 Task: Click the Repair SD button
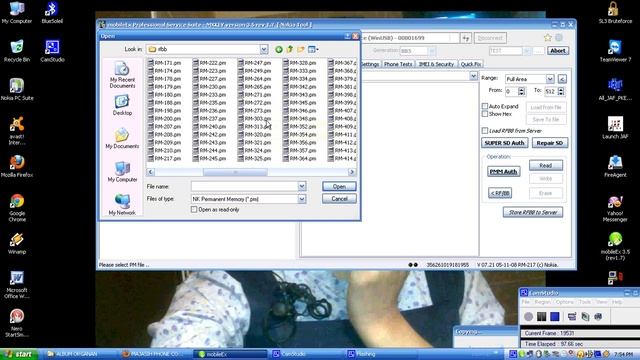[549, 143]
